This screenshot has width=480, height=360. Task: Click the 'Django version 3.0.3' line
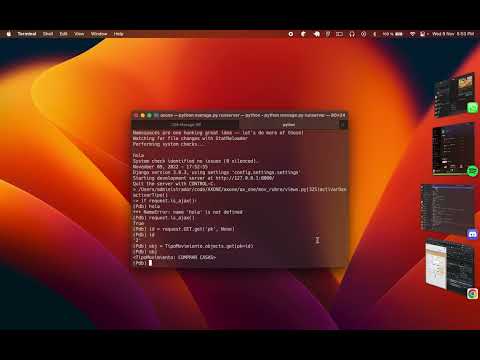tap(216, 172)
